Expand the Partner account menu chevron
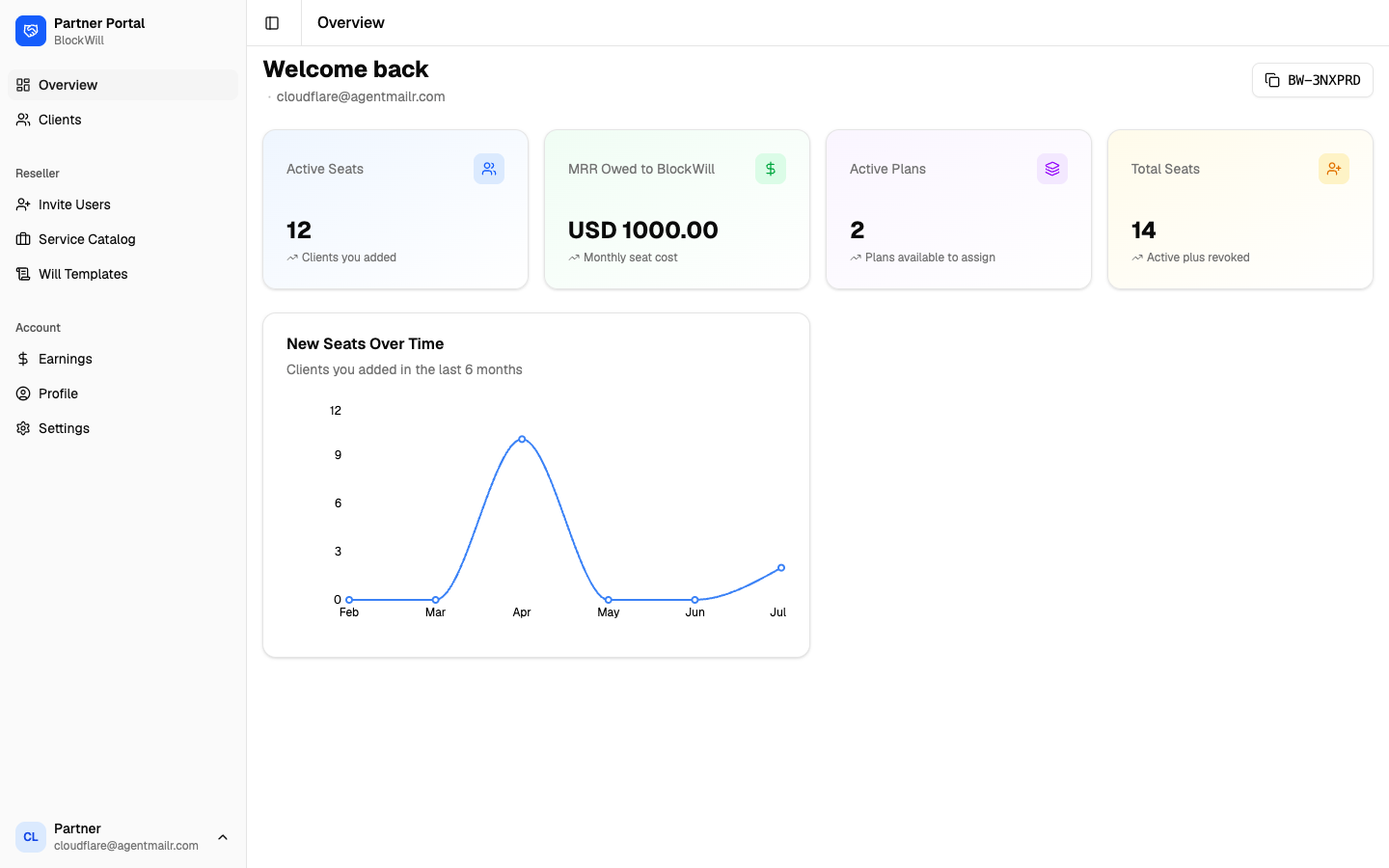The image size is (1389, 868). pos(223,837)
